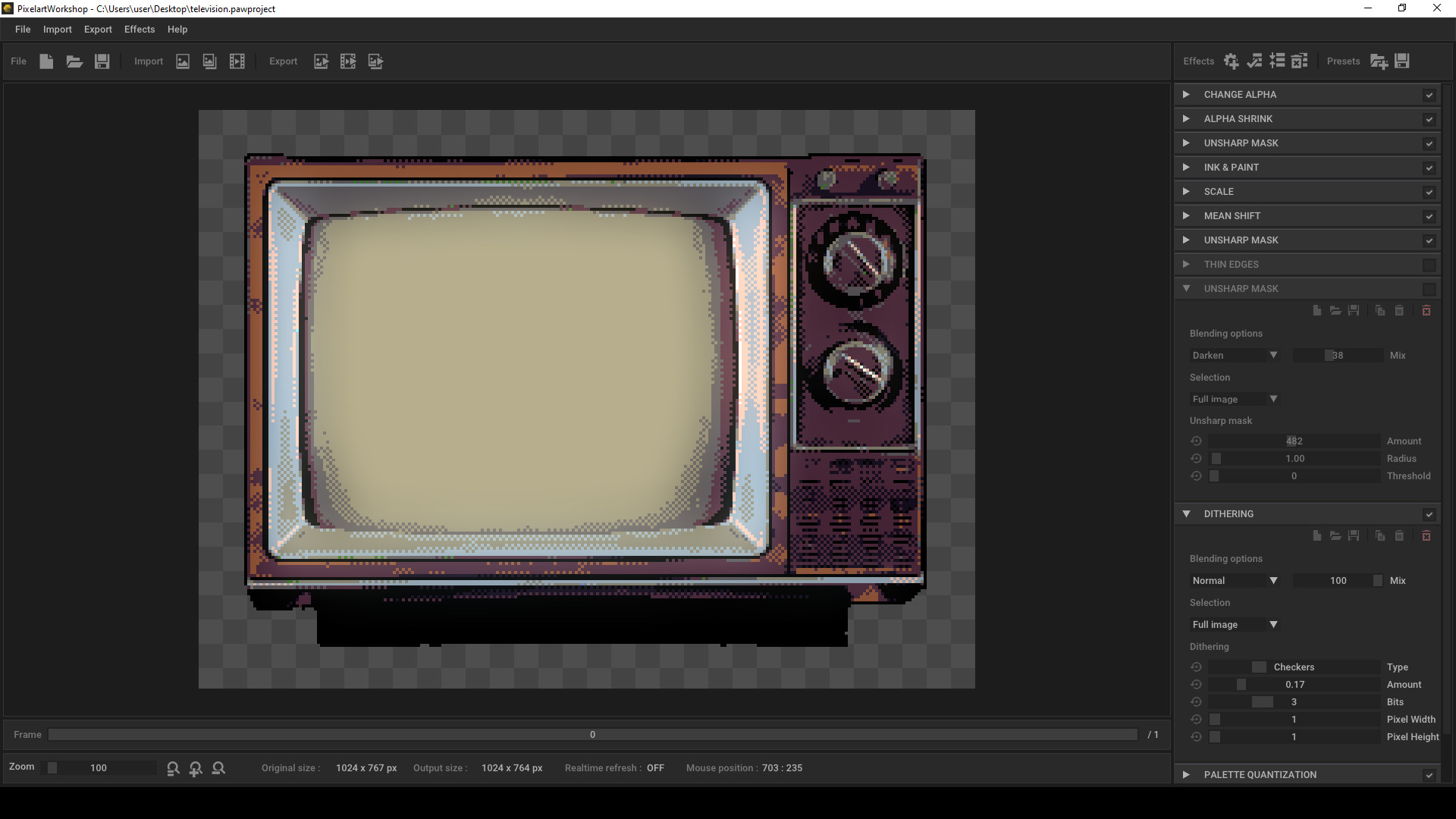Viewport: 1456px width, 819px height.
Task: Reset the Dithering Bits value
Action: [x=1196, y=702]
